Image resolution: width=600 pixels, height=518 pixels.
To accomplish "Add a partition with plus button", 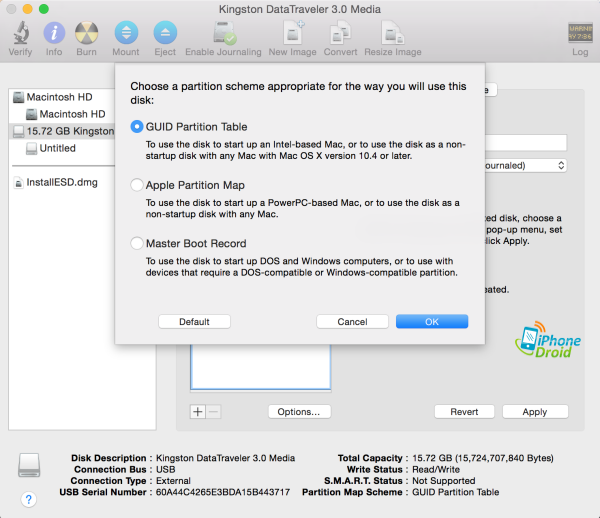I will [198, 412].
